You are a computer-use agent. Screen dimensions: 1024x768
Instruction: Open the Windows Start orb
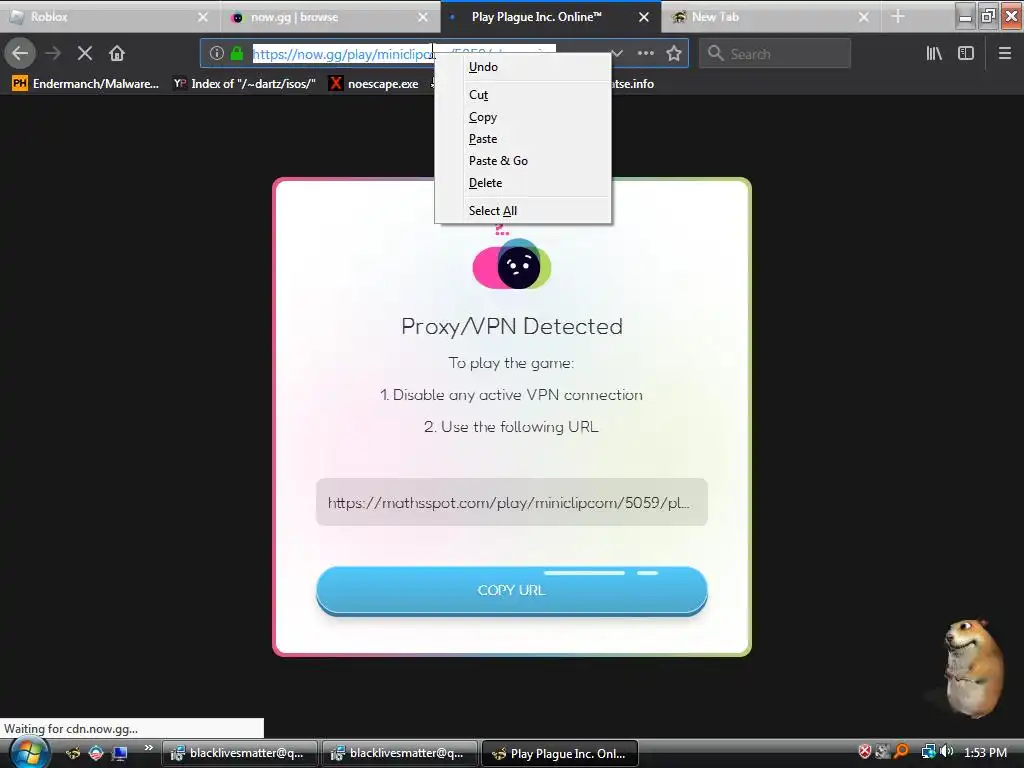[28, 752]
